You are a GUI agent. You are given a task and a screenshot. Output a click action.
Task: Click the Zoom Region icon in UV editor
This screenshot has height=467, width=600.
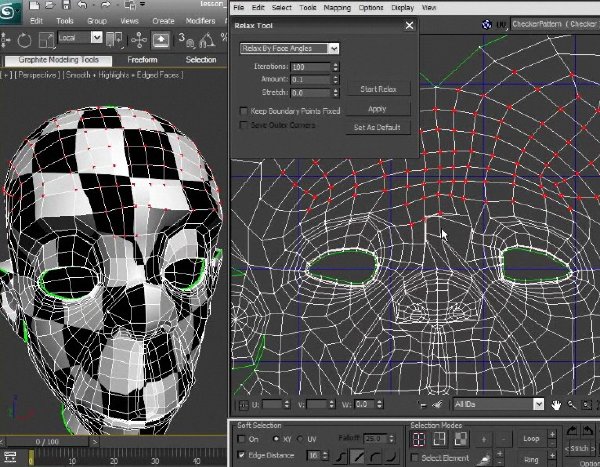pos(586,405)
